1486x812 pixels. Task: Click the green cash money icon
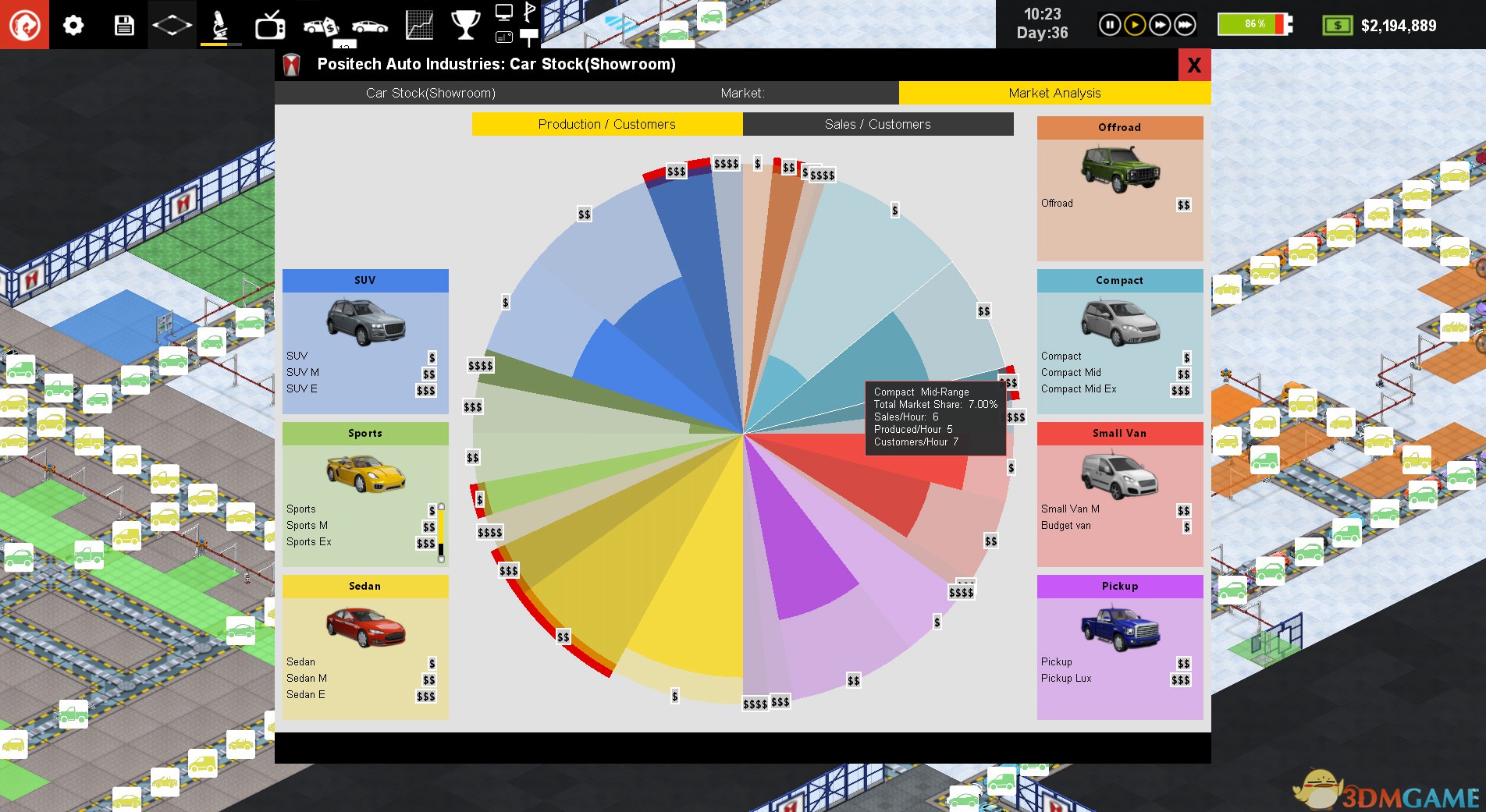(1338, 26)
